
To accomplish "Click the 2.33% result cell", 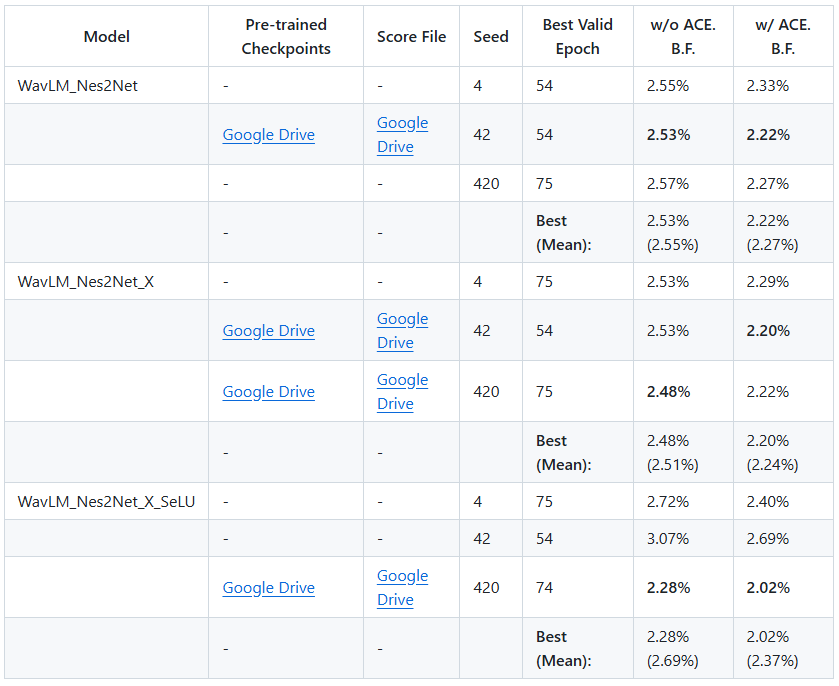I will coord(767,86).
